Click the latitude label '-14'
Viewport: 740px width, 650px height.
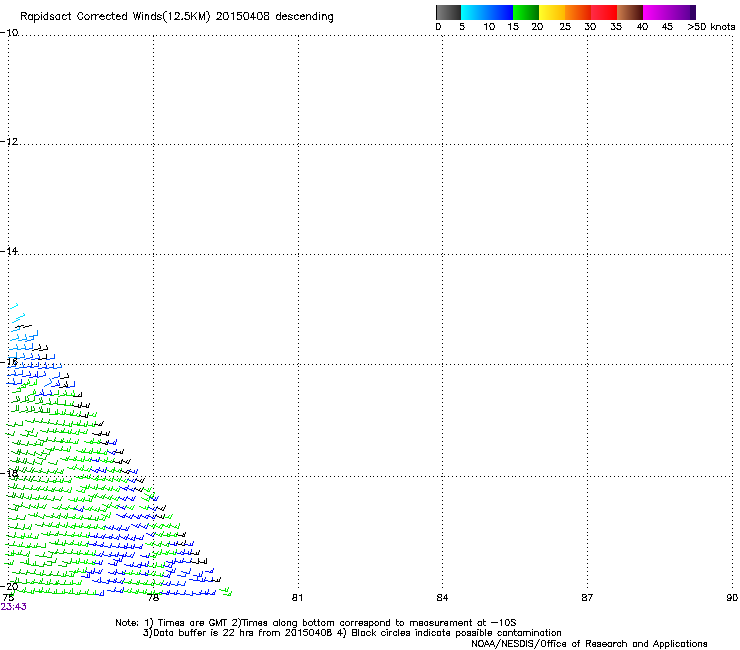9,251
